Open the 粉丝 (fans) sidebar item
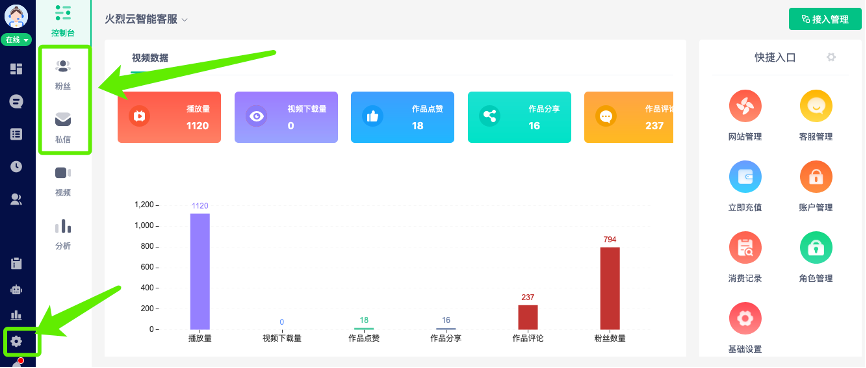Screen dimensions: 866x368 (64, 74)
